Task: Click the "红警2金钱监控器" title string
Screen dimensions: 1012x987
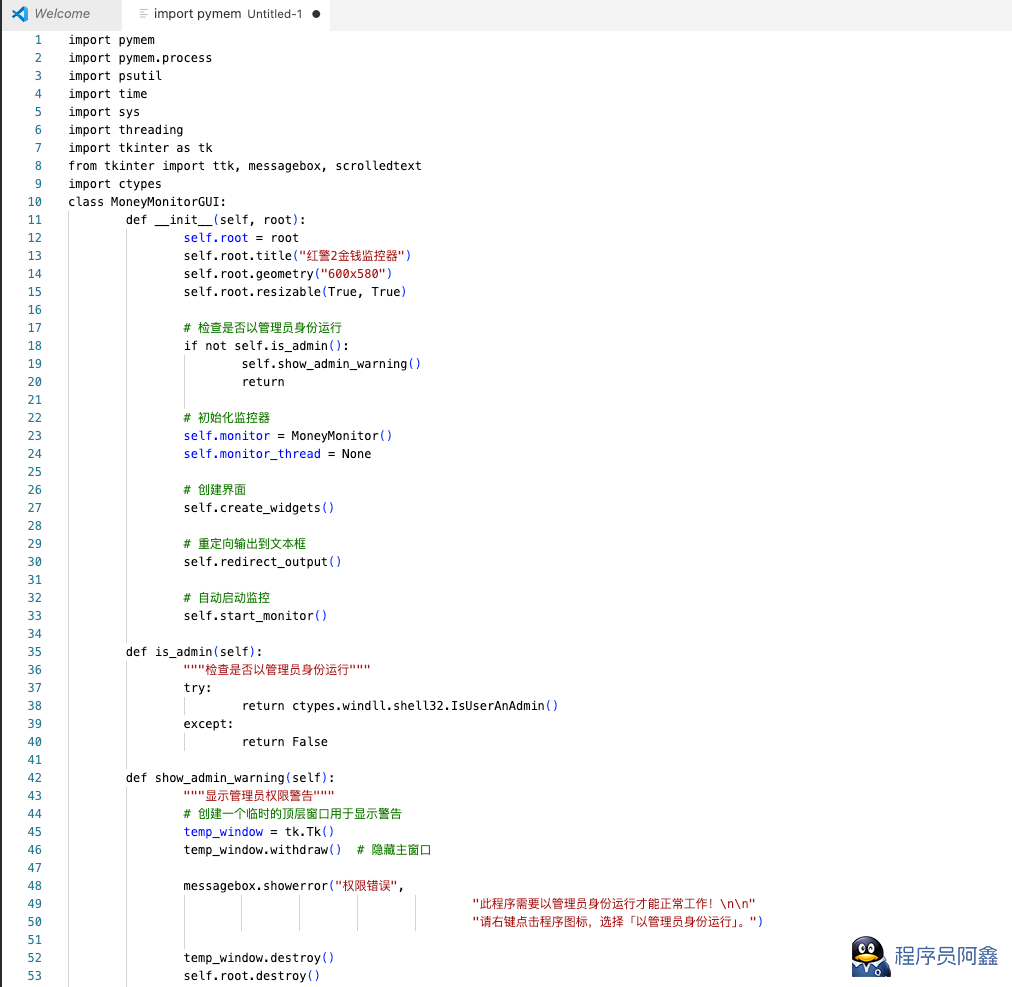Action: click(x=336, y=256)
